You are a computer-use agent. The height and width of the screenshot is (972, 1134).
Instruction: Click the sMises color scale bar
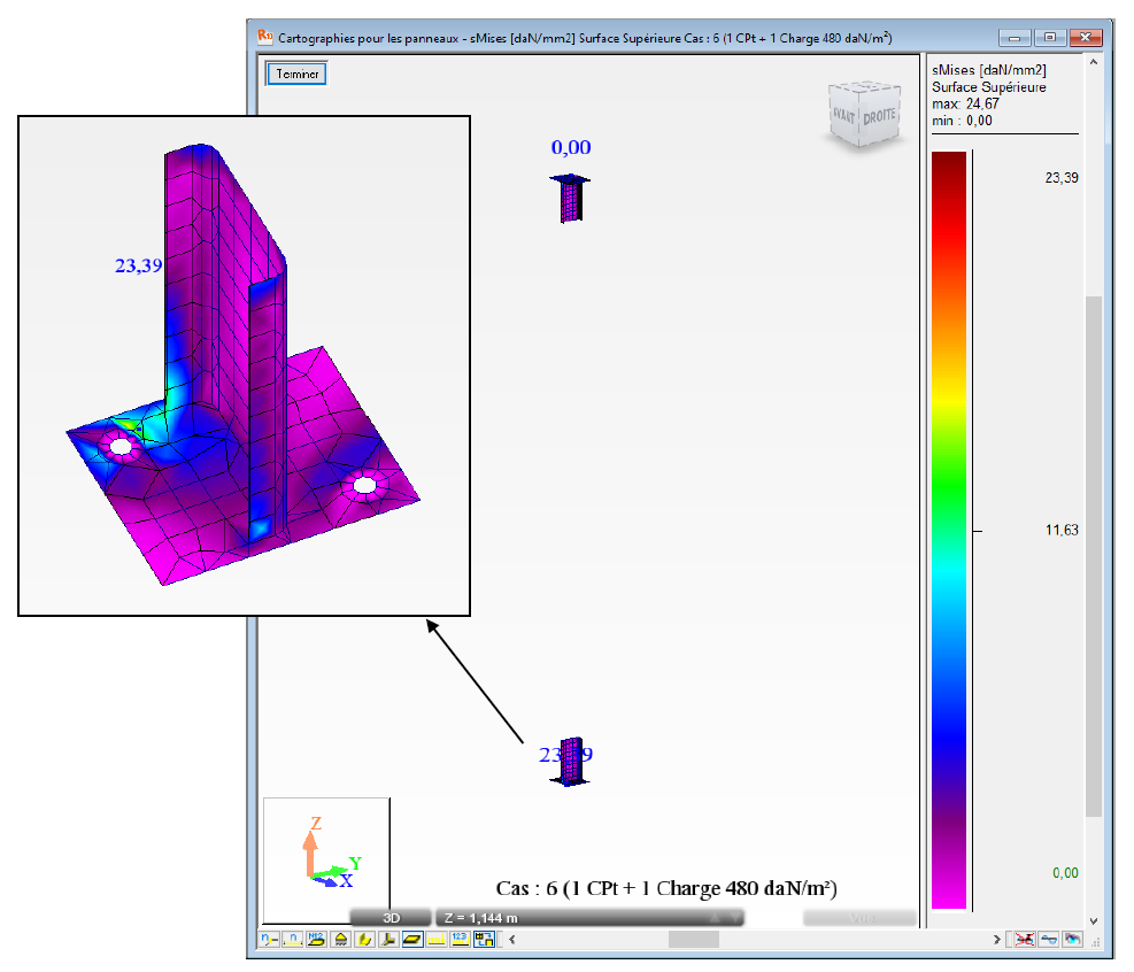click(x=949, y=529)
